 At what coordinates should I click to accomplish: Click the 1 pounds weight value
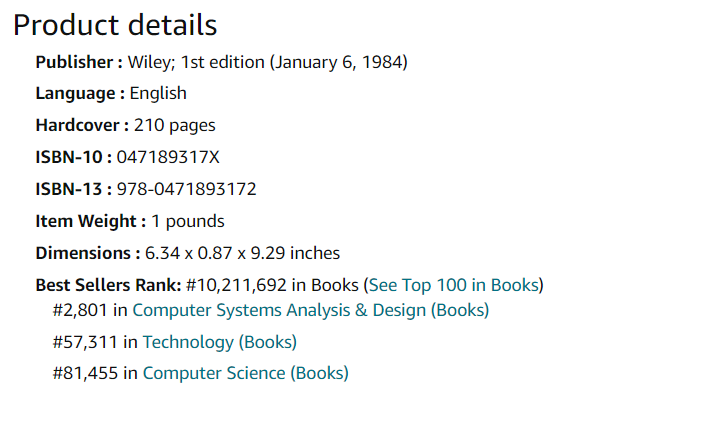(x=188, y=221)
